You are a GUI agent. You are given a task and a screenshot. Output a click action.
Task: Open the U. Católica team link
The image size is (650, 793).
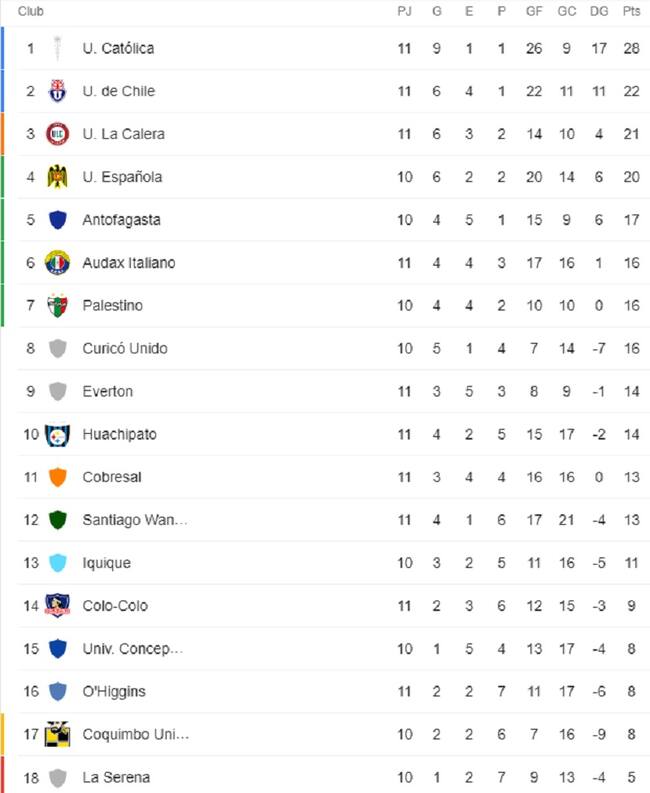[x=118, y=49]
